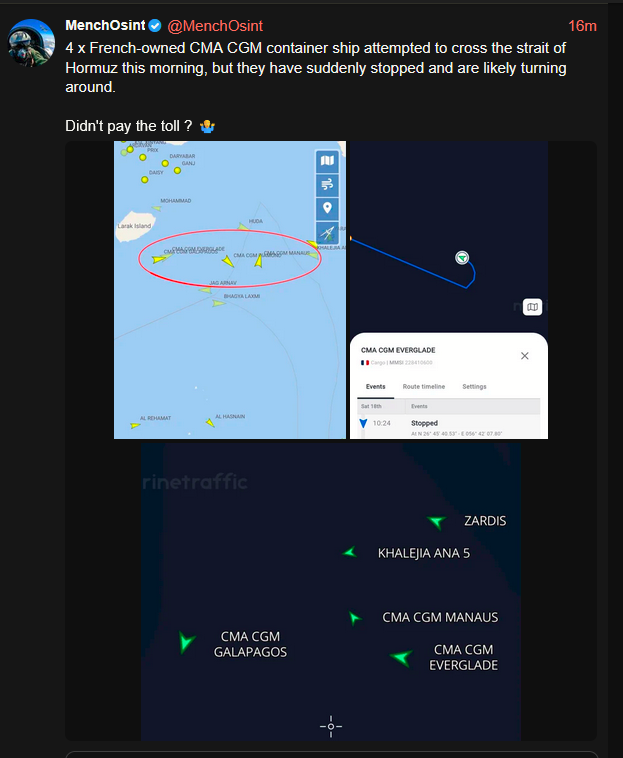
Task: Open MenchOsint profile avatar
Action: 31,43
